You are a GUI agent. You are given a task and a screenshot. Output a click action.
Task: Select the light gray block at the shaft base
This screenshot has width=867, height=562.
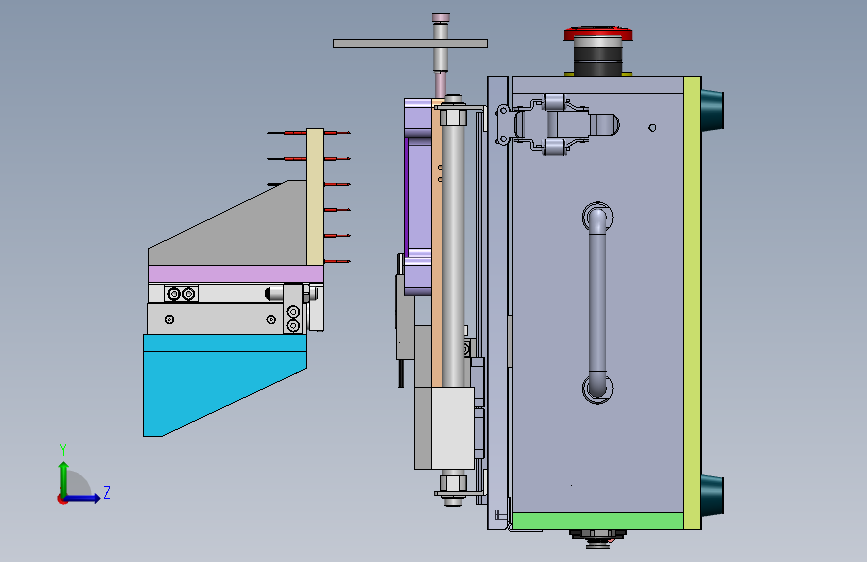(x=452, y=428)
